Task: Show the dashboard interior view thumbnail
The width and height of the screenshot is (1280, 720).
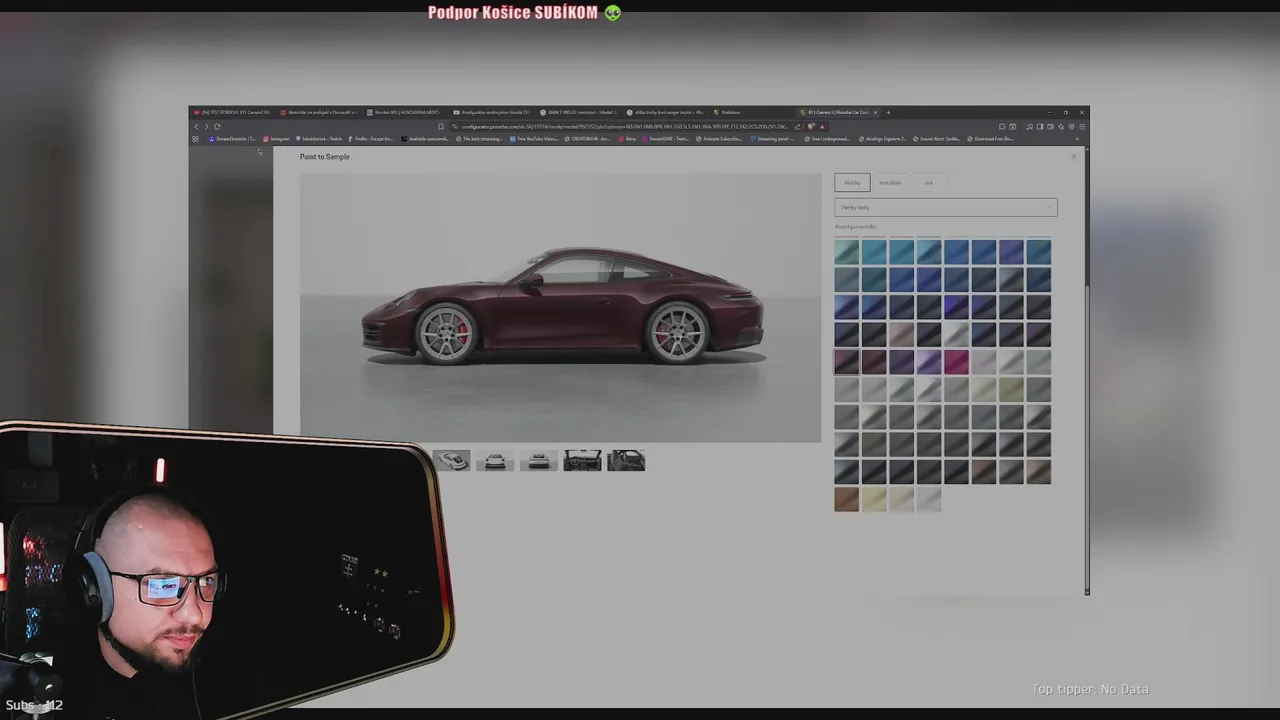Action: [x=582, y=460]
